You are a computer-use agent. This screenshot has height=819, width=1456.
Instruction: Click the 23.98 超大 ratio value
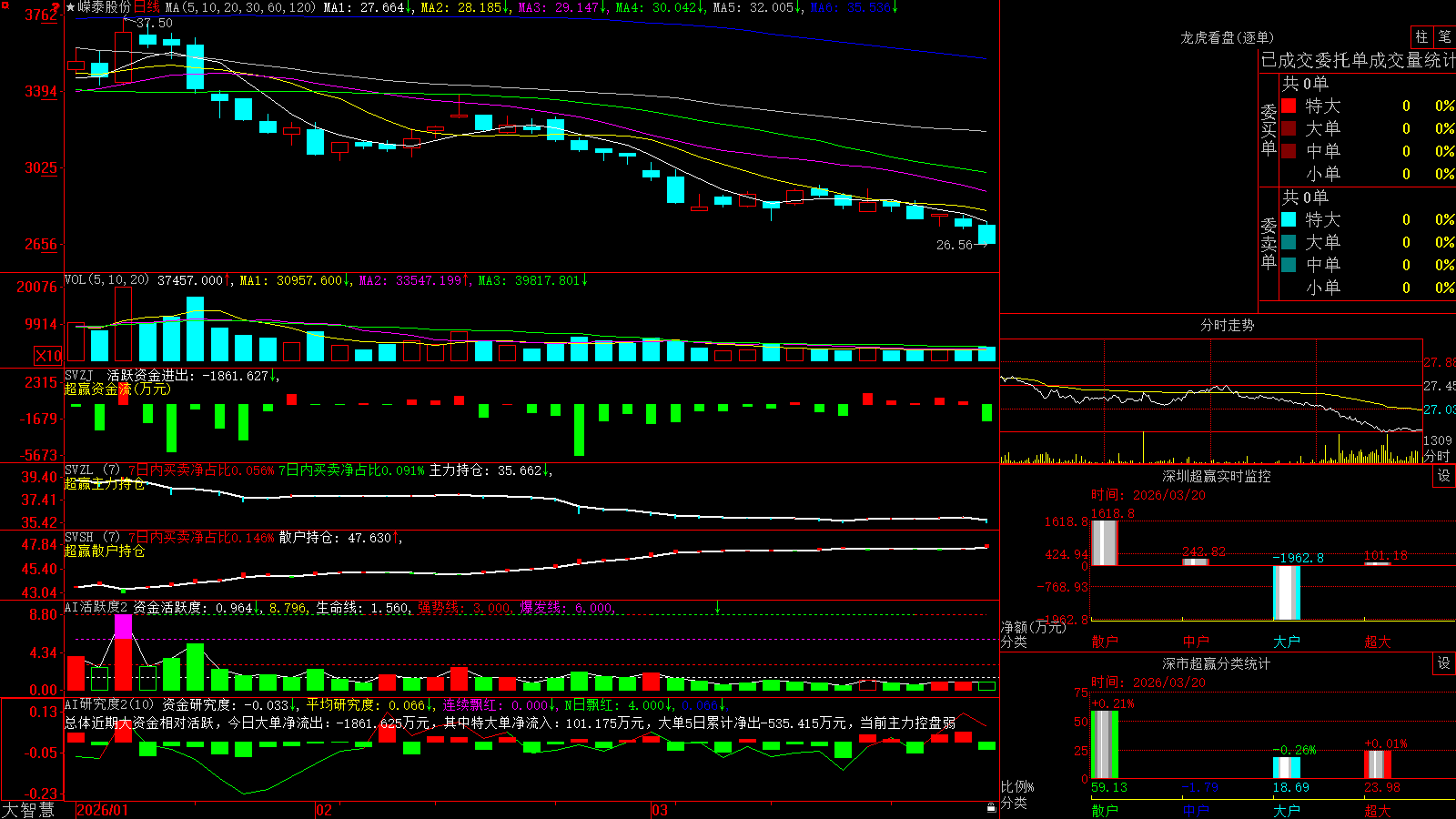[1382, 787]
